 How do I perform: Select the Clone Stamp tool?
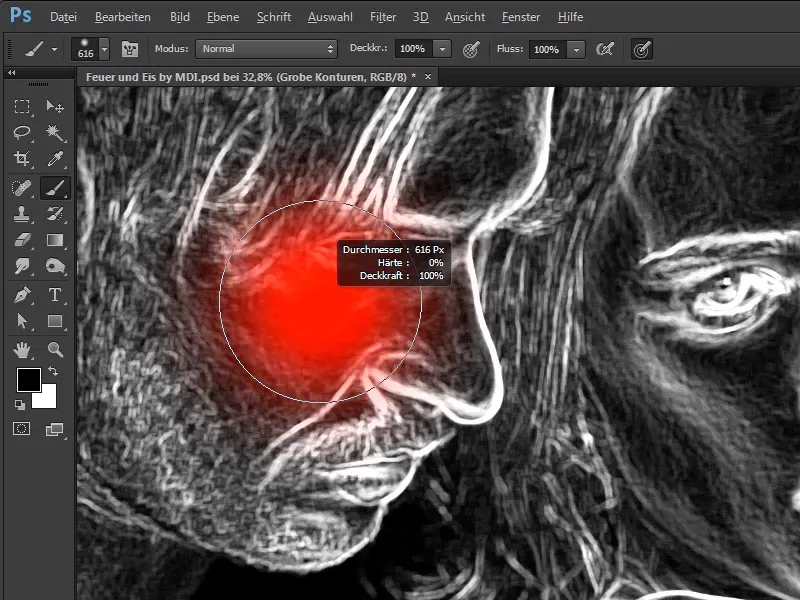(21, 214)
